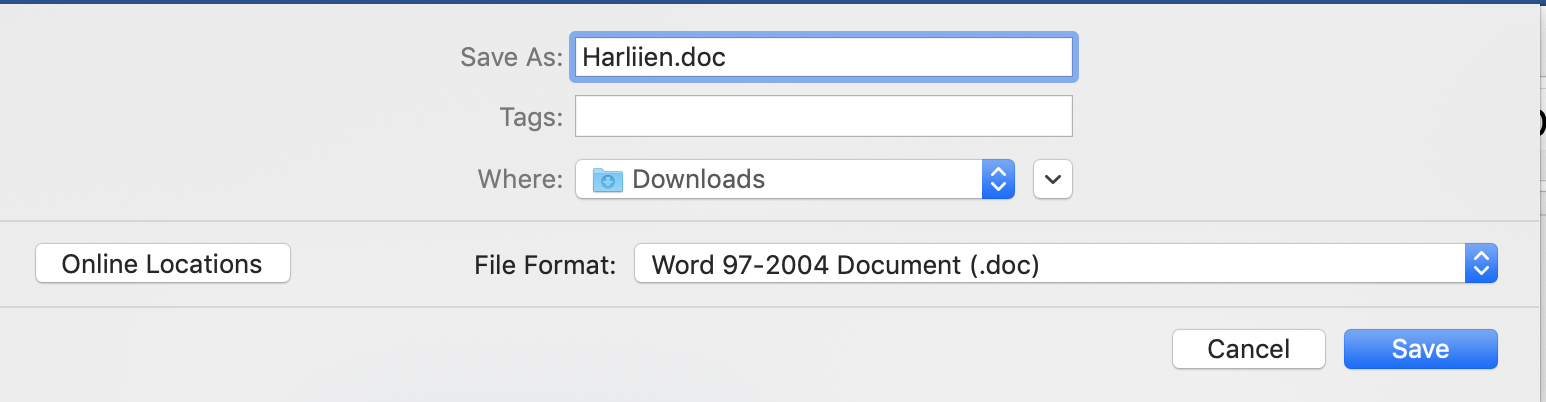Expand the full file browser with chevron button
This screenshot has width=1546, height=402.
[x=1053, y=179]
